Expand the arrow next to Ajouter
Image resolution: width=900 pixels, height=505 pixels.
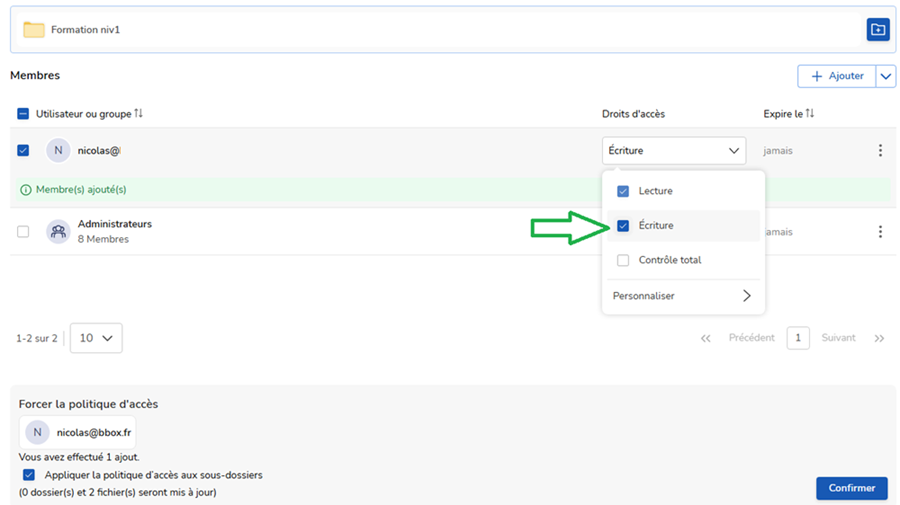tap(886, 76)
